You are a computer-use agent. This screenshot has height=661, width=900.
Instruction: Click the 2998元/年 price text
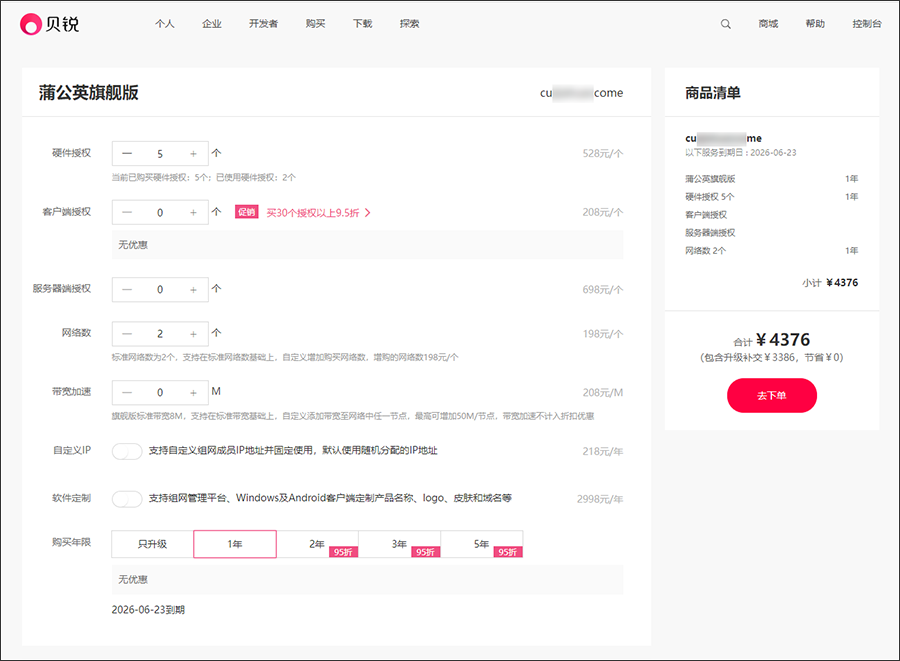click(x=600, y=499)
